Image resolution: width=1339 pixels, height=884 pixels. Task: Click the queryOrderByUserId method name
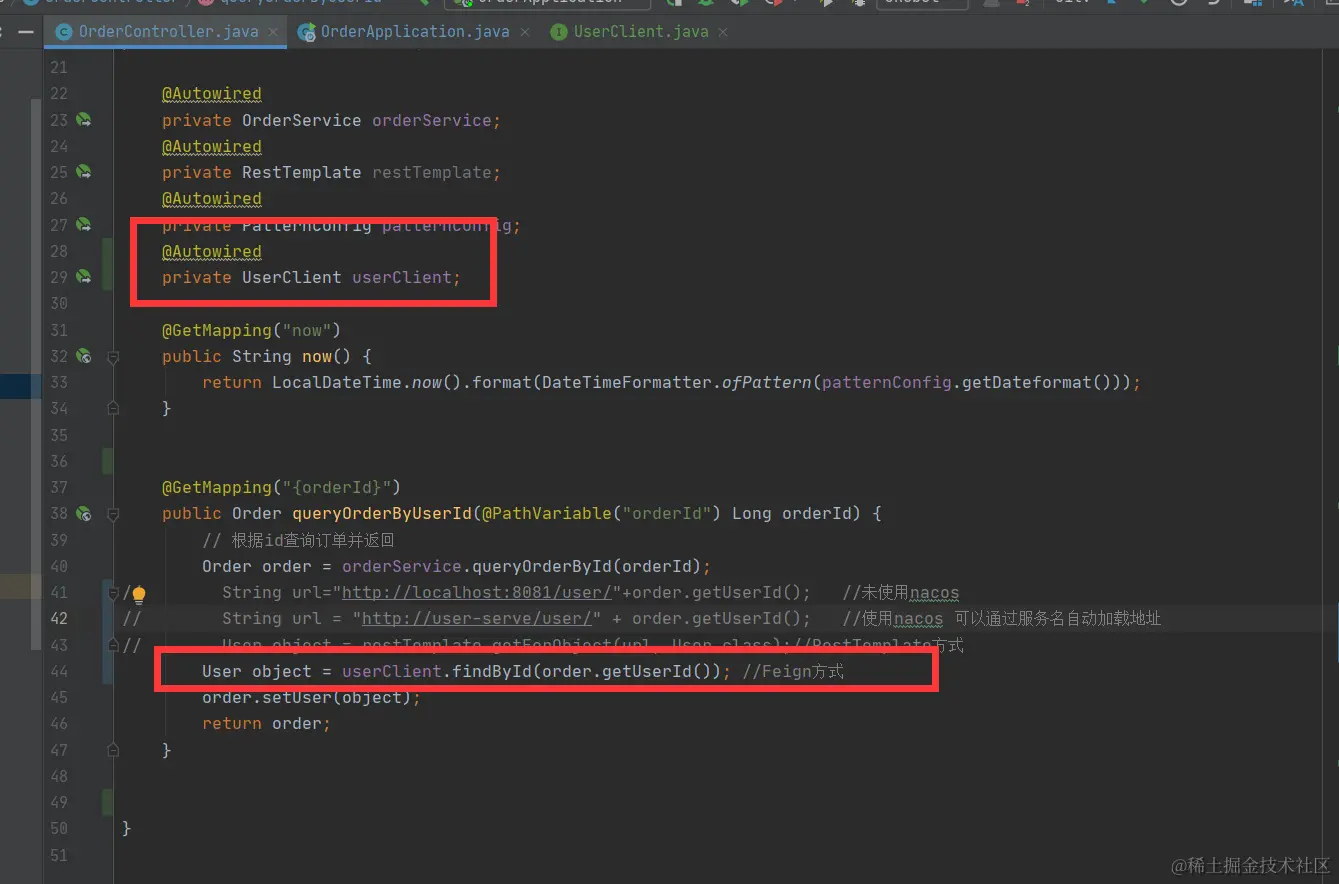tap(382, 513)
